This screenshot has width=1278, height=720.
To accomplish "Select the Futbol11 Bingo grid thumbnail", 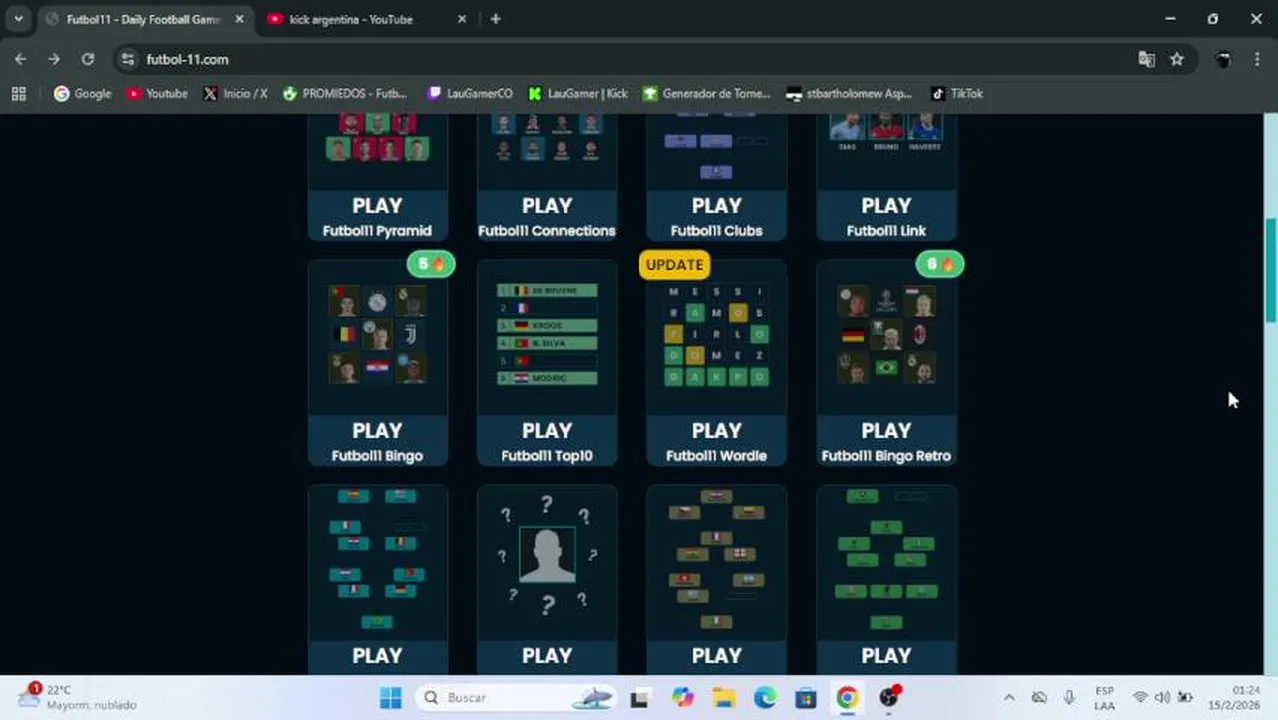I will point(377,334).
